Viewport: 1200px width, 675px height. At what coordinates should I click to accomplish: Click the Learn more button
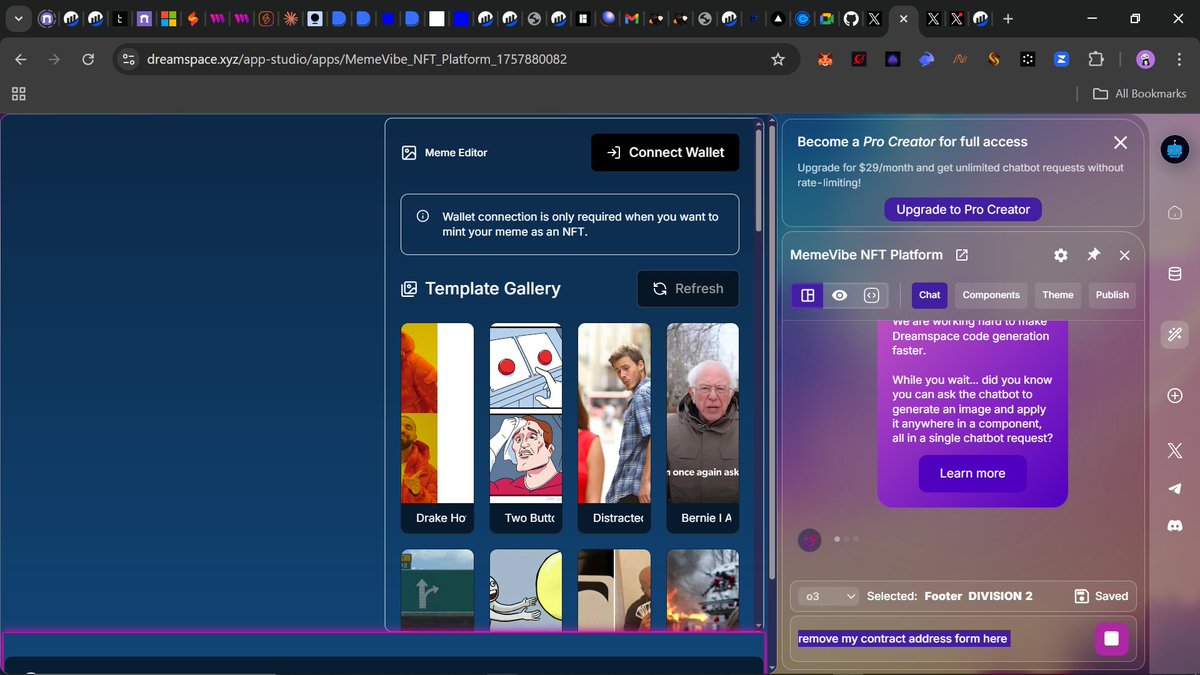973,473
